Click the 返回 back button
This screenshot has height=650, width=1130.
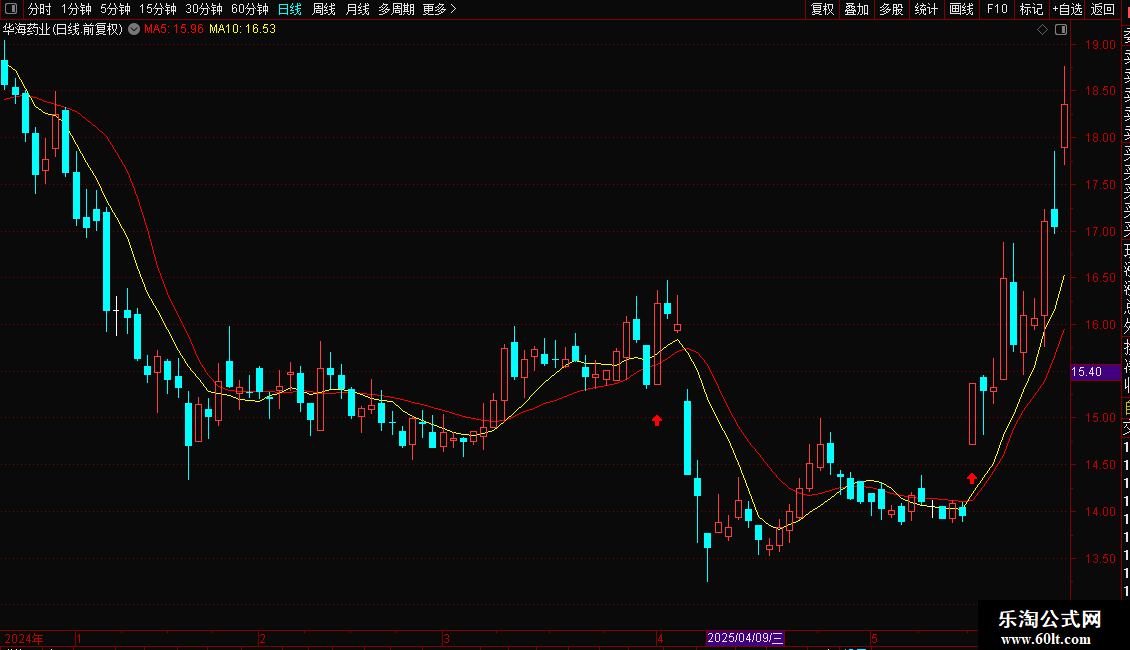(x=1103, y=9)
